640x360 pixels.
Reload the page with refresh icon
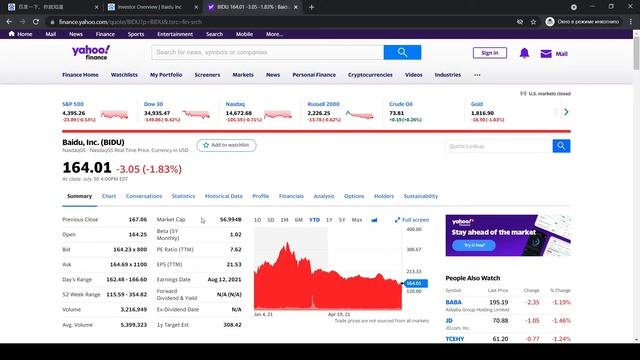pos(36,22)
